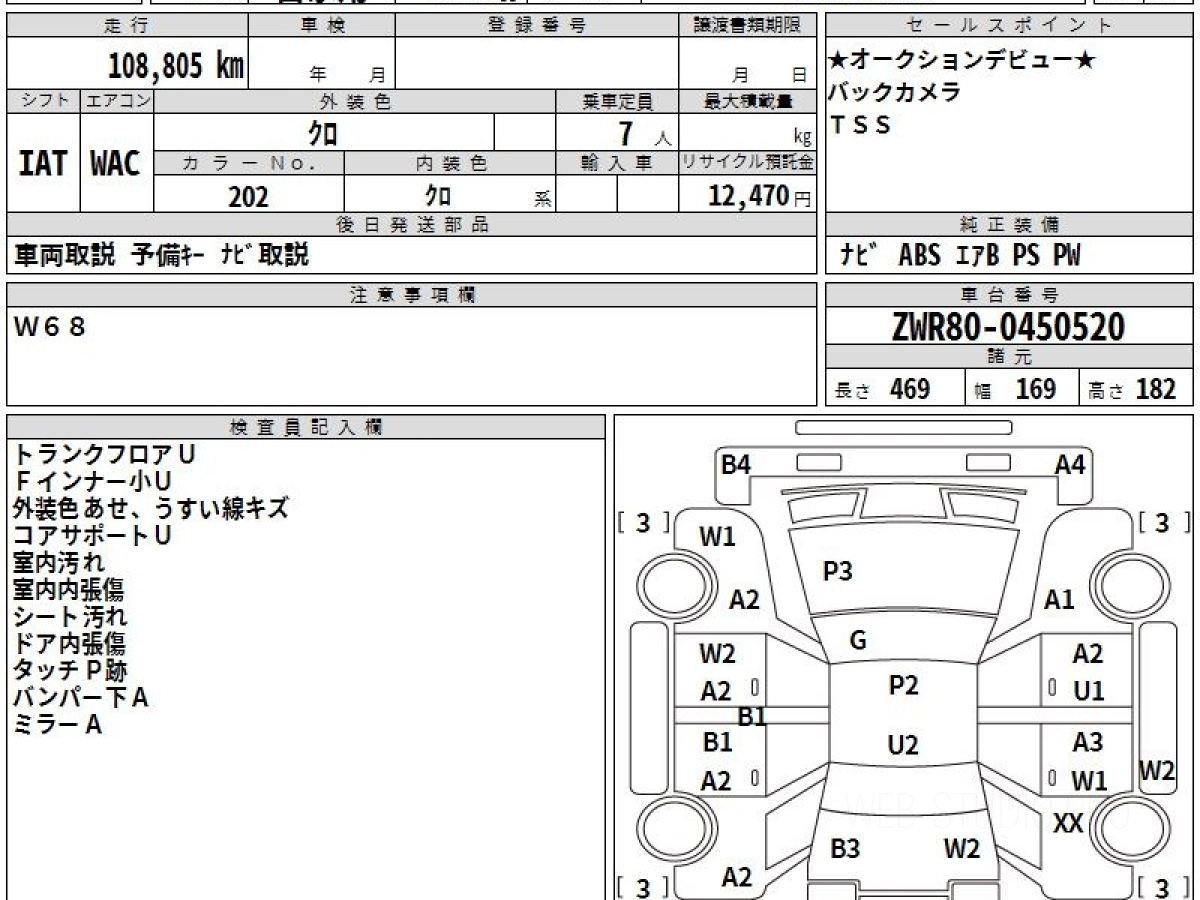Viewport: 1200px width, 900px height.
Task: Click the U2 mark on the roof
Action: [x=903, y=745]
